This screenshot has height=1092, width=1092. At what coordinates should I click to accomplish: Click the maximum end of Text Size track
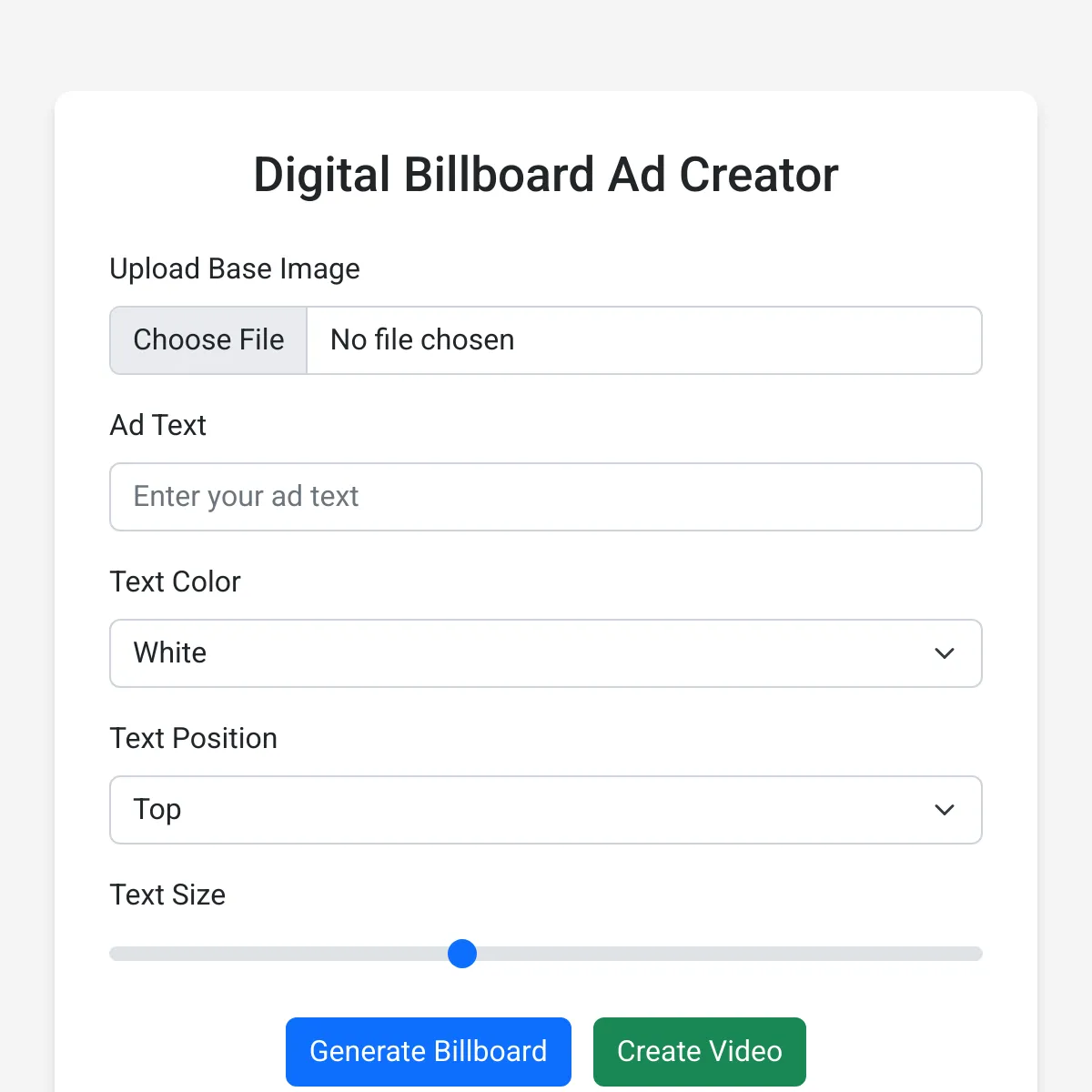tap(976, 954)
